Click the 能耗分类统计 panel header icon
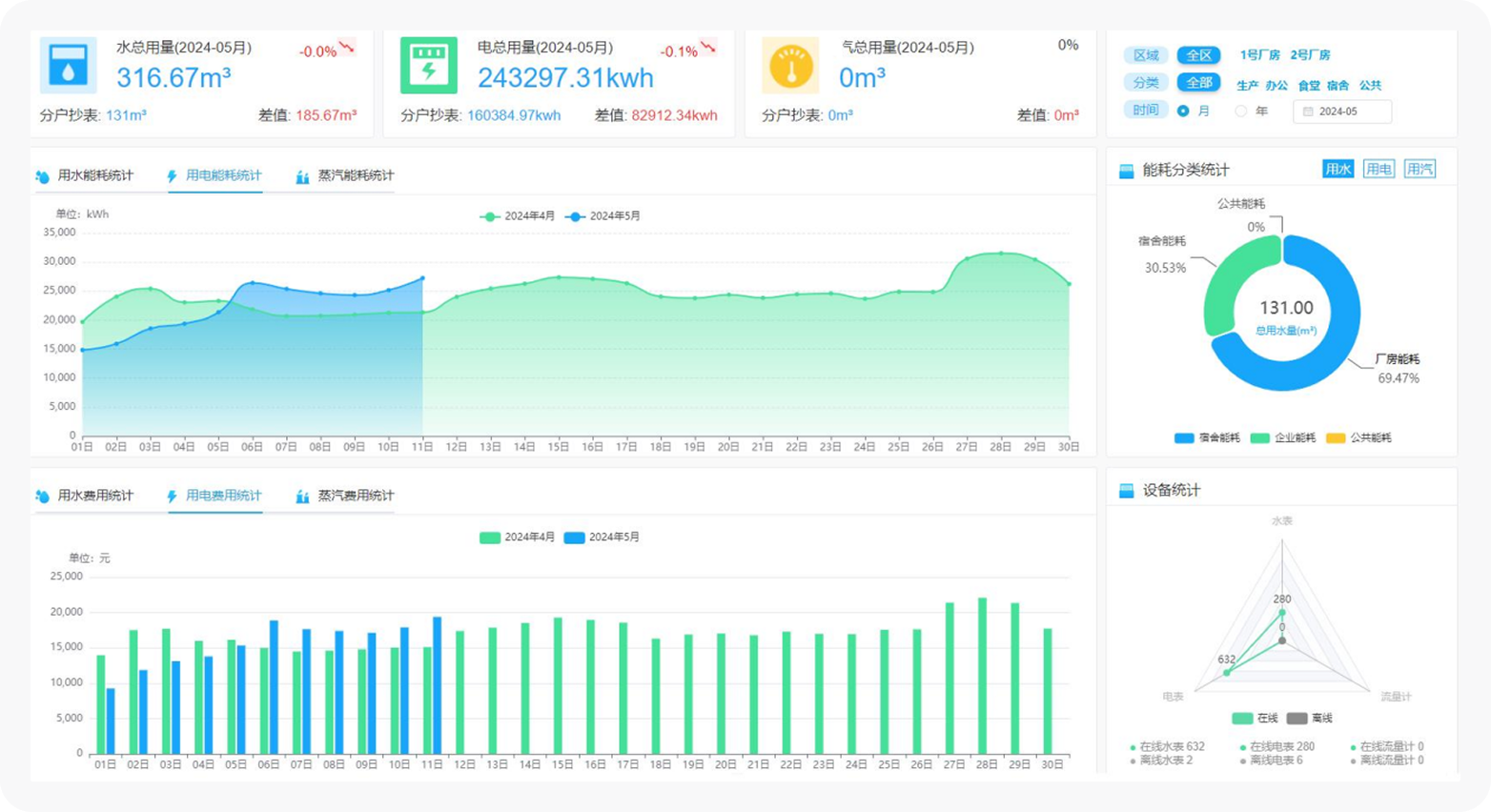1491x812 pixels. tap(1126, 171)
